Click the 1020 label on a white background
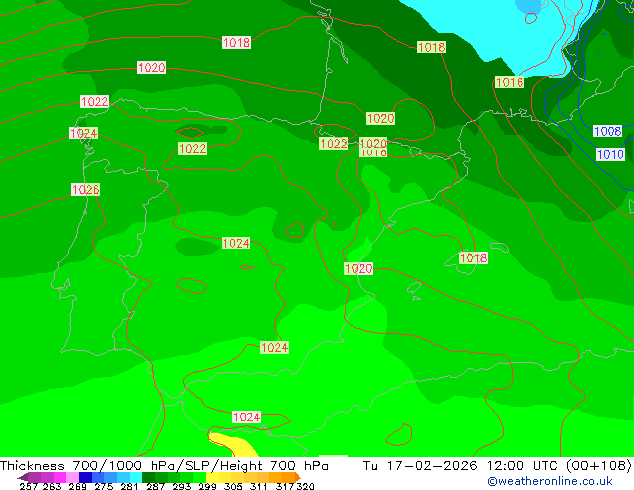Image resolution: width=634 pixels, height=490 pixels. [x=152, y=68]
